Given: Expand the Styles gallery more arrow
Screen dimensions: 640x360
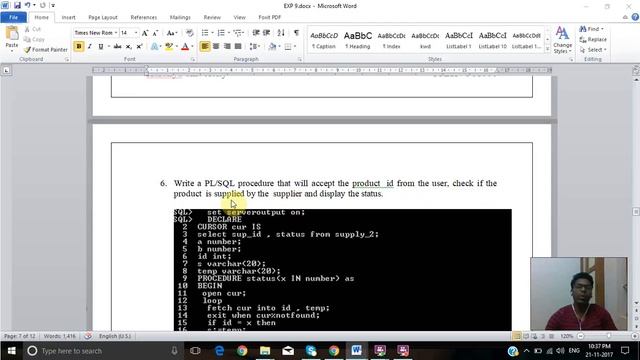Looking at the screenshot, I should point(547,49).
